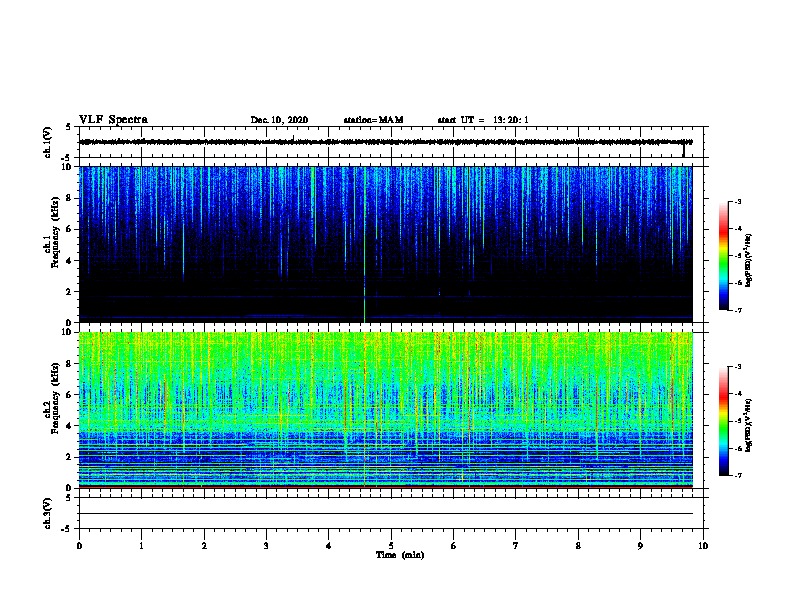
Task: Click the ch.2 color bar log(PSD) label
Action: click(x=749, y=426)
